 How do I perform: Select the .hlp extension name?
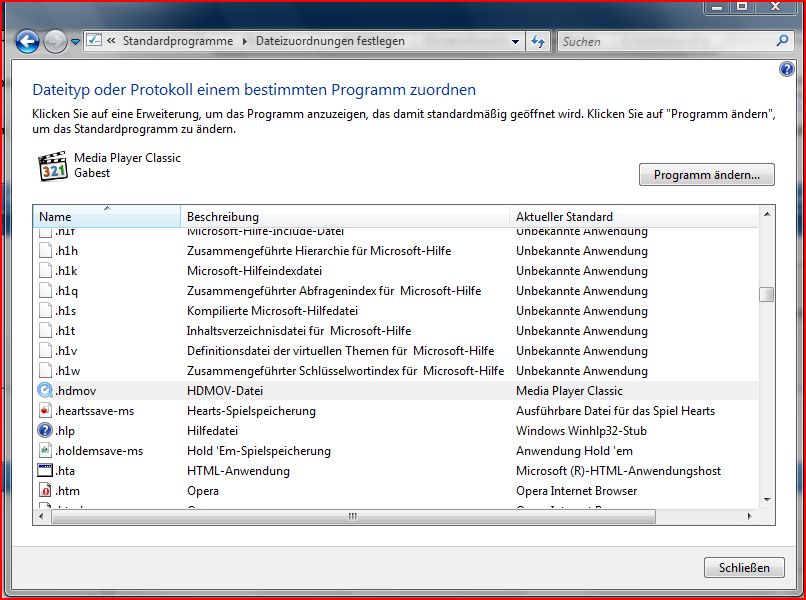point(65,431)
